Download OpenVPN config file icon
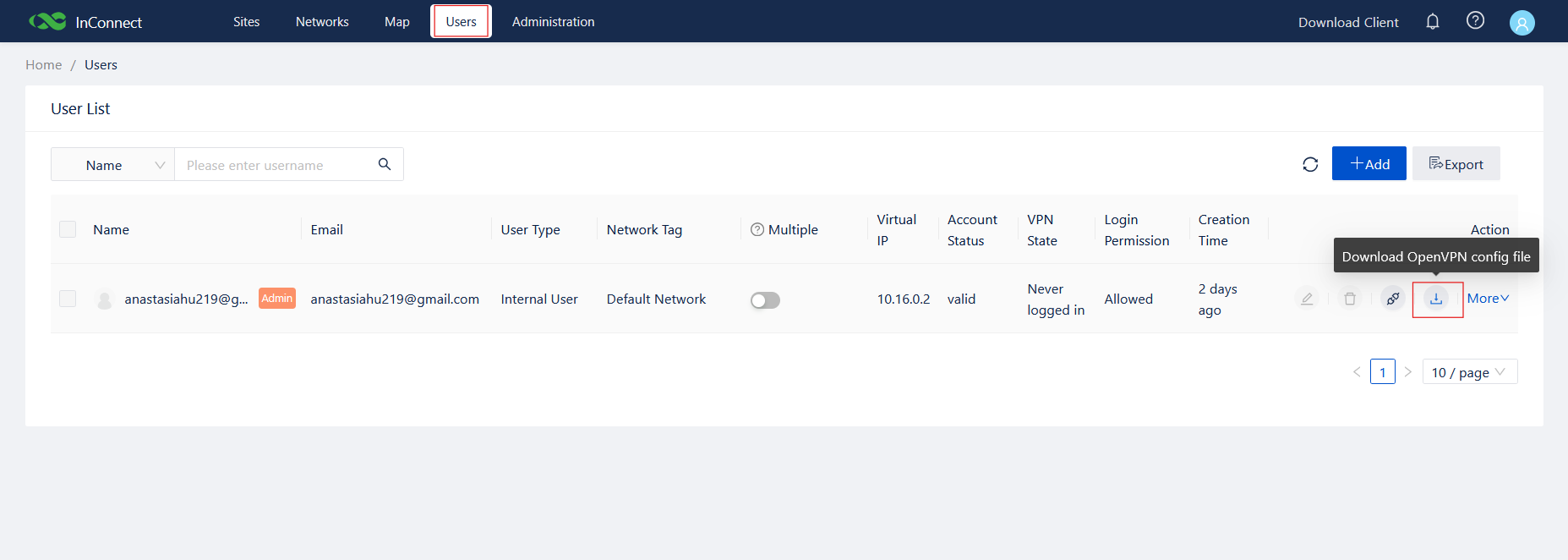 [1436, 299]
